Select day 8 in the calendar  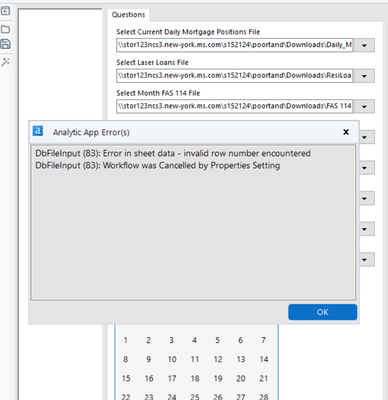click(125, 359)
